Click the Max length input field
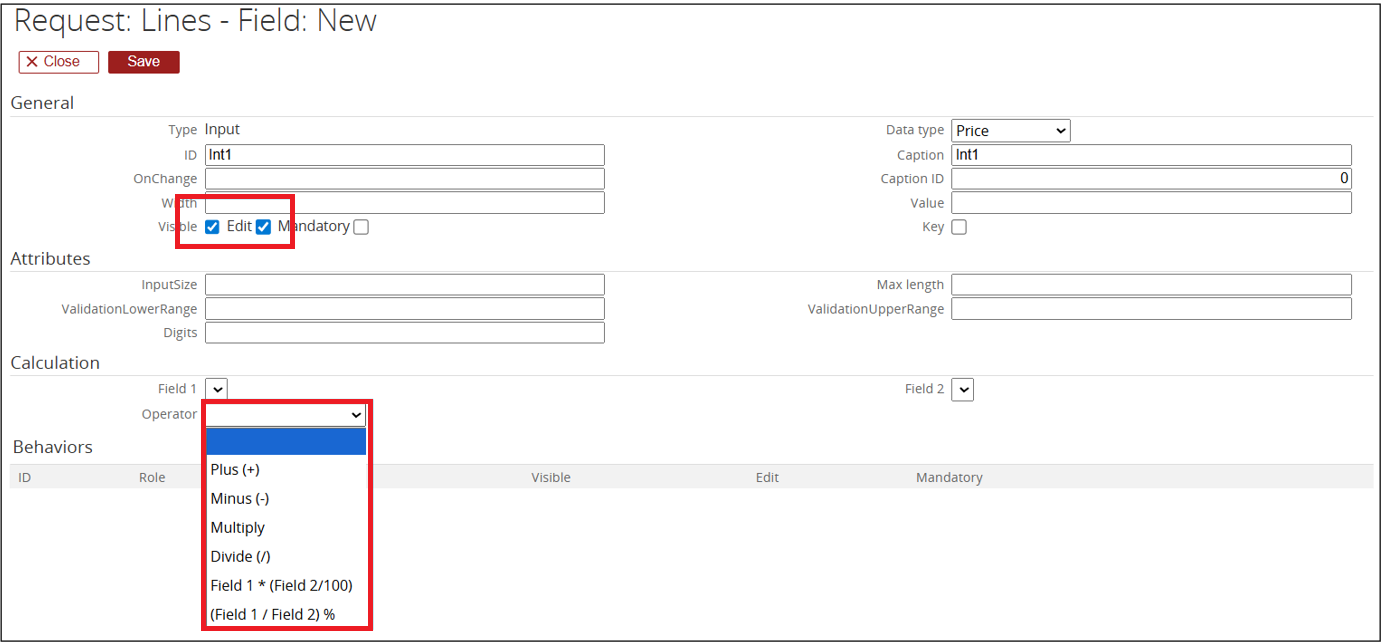1382x642 pixels. point(1150,285)
